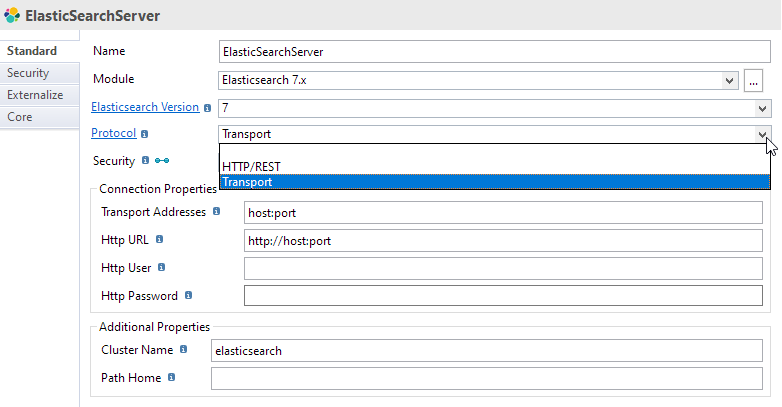Image resolution: width=782 pixels, height=407 pixels.
Task: Click the ElasticSearchServer logo icon in title
Action: click(12, 15)
